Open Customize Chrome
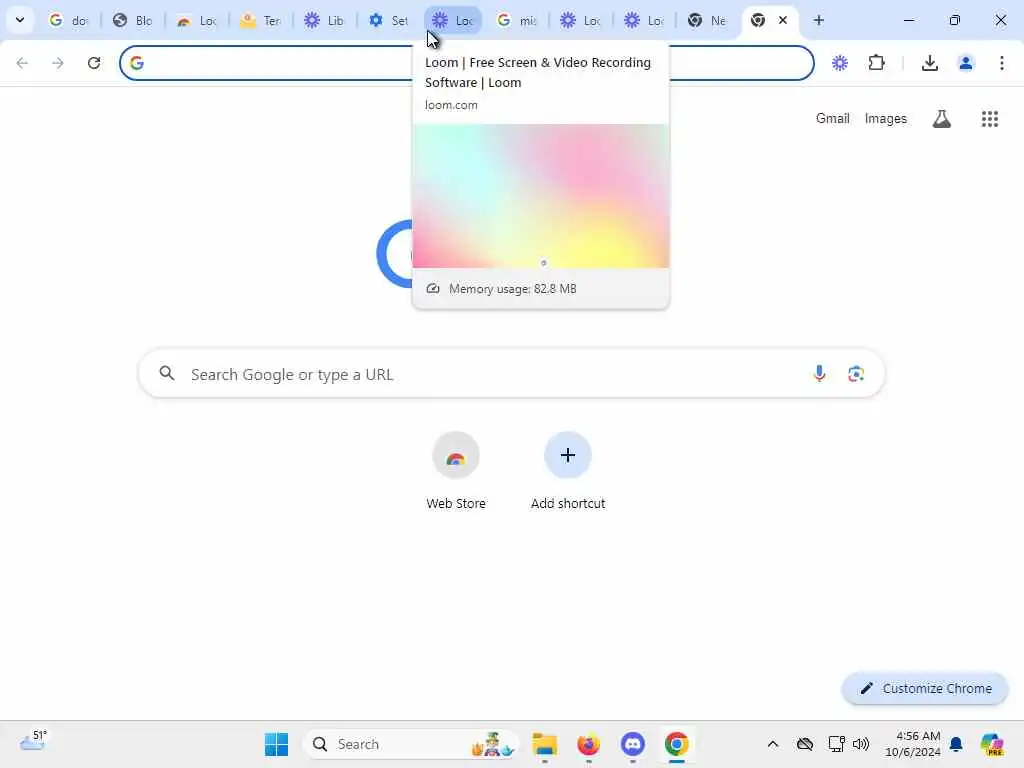 pos(925,688)
